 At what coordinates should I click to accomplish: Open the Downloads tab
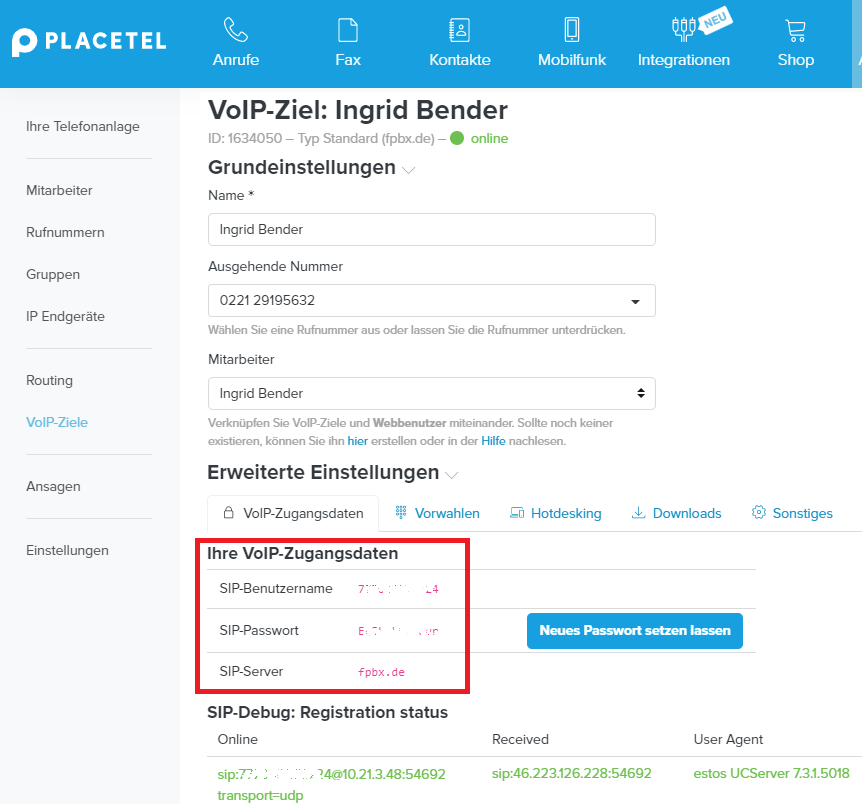[676, 513]
